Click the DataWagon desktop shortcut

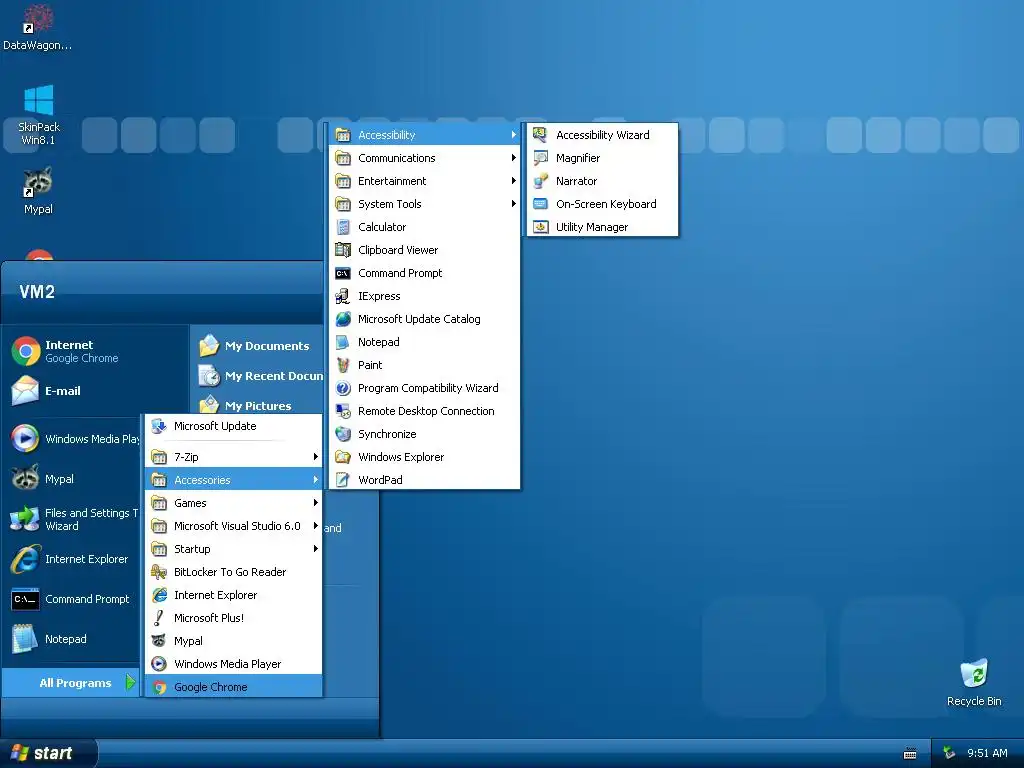pyautogui.click(x=37, y=27)
